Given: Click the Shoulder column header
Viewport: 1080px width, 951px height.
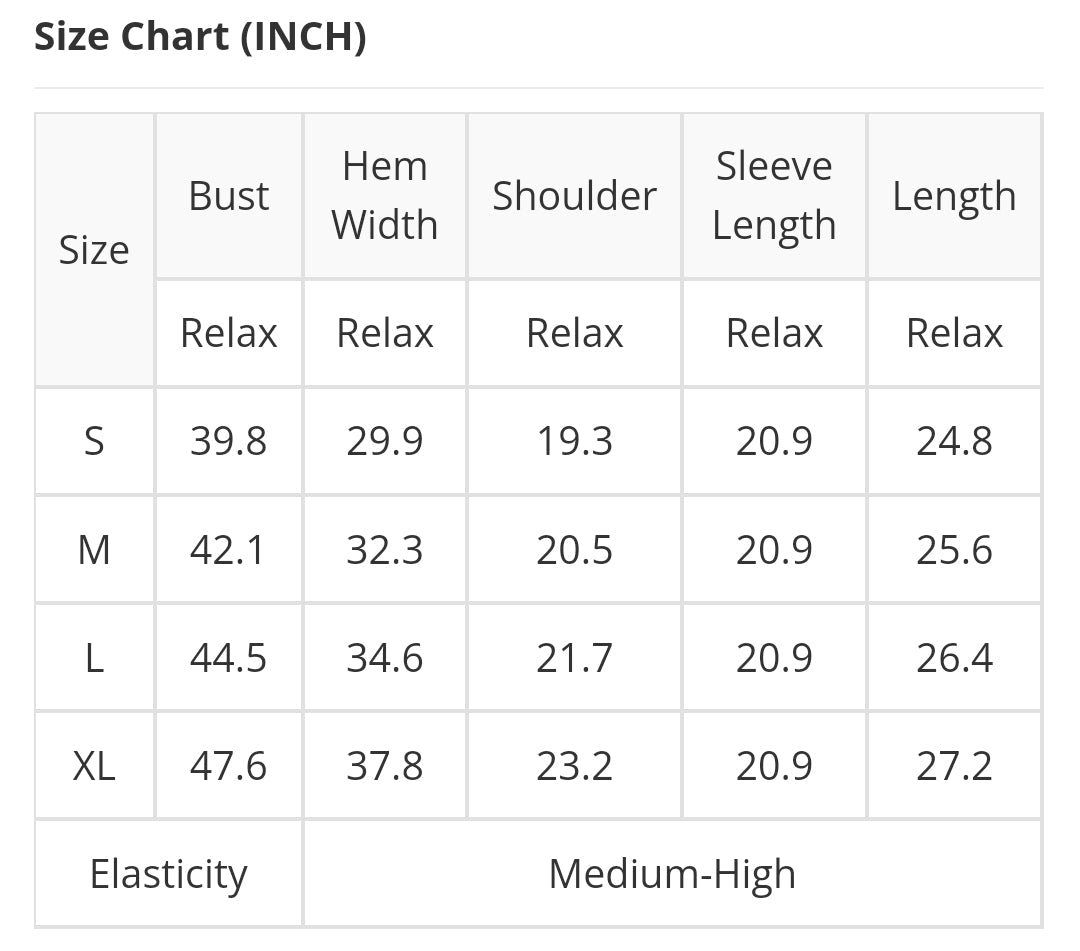Looking at the screenshot, I should click(x=574, y=196).
